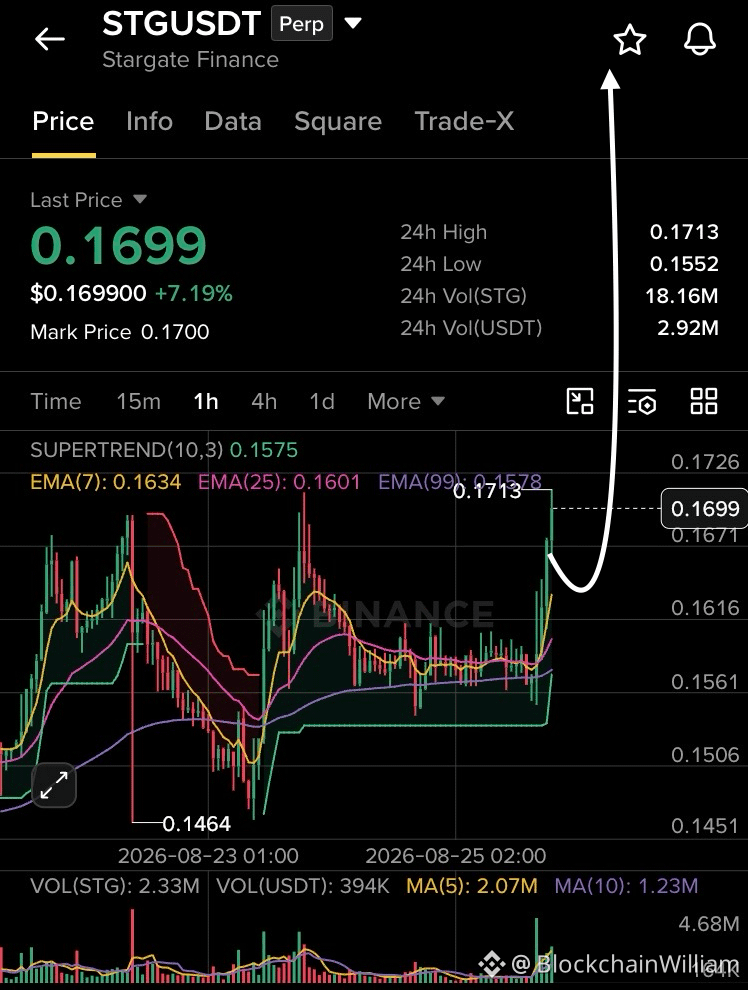Viewport: 748px width, 990px height.
Task: Tap the 0.1506 price axis label
Action: click(x=704, y=754)
